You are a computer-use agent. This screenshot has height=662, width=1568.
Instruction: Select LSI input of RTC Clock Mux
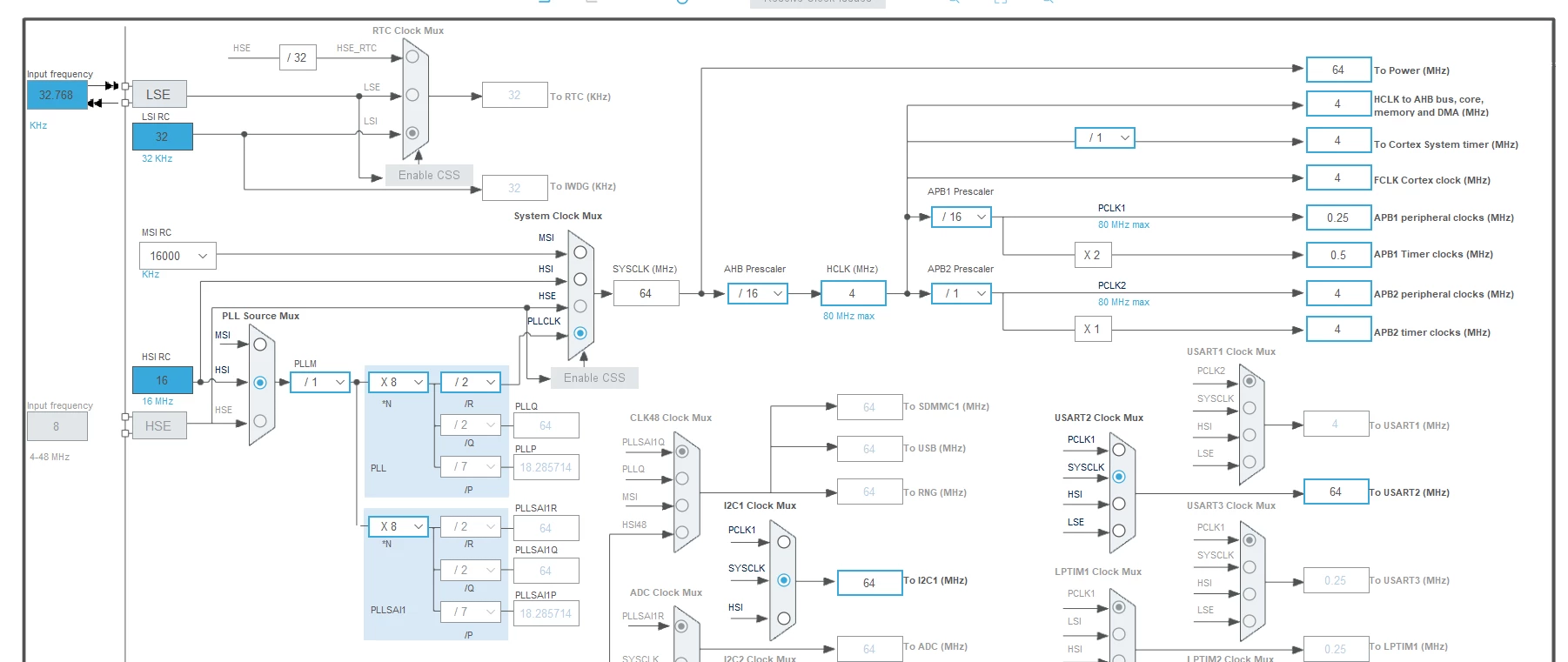412,133
